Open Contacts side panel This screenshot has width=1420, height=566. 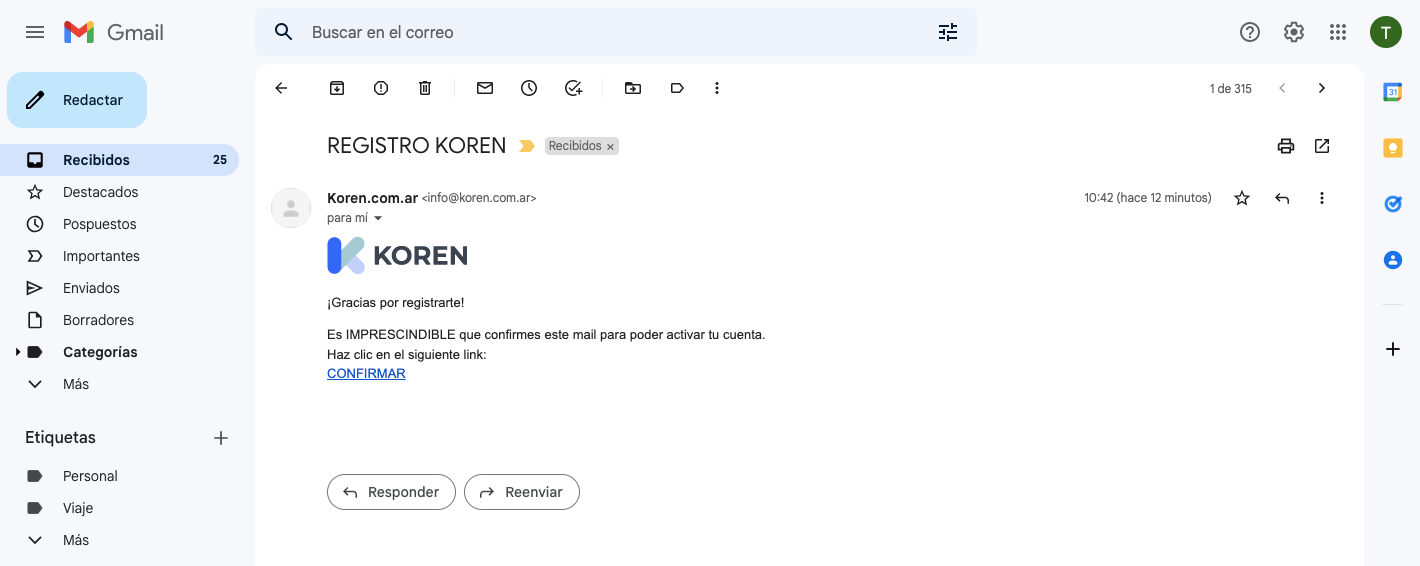pos(1393,260)
